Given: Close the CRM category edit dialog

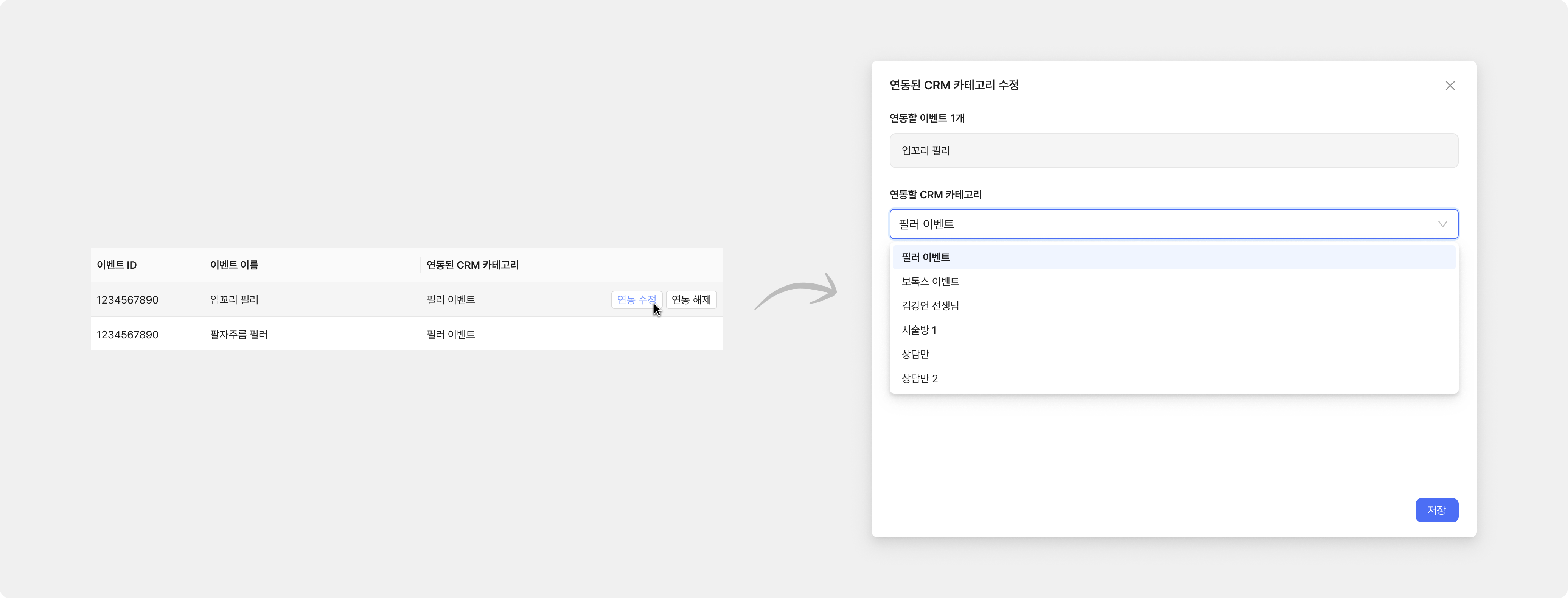Looking at the screenshot, I should pyautogui.click(x=1450, y=86).
